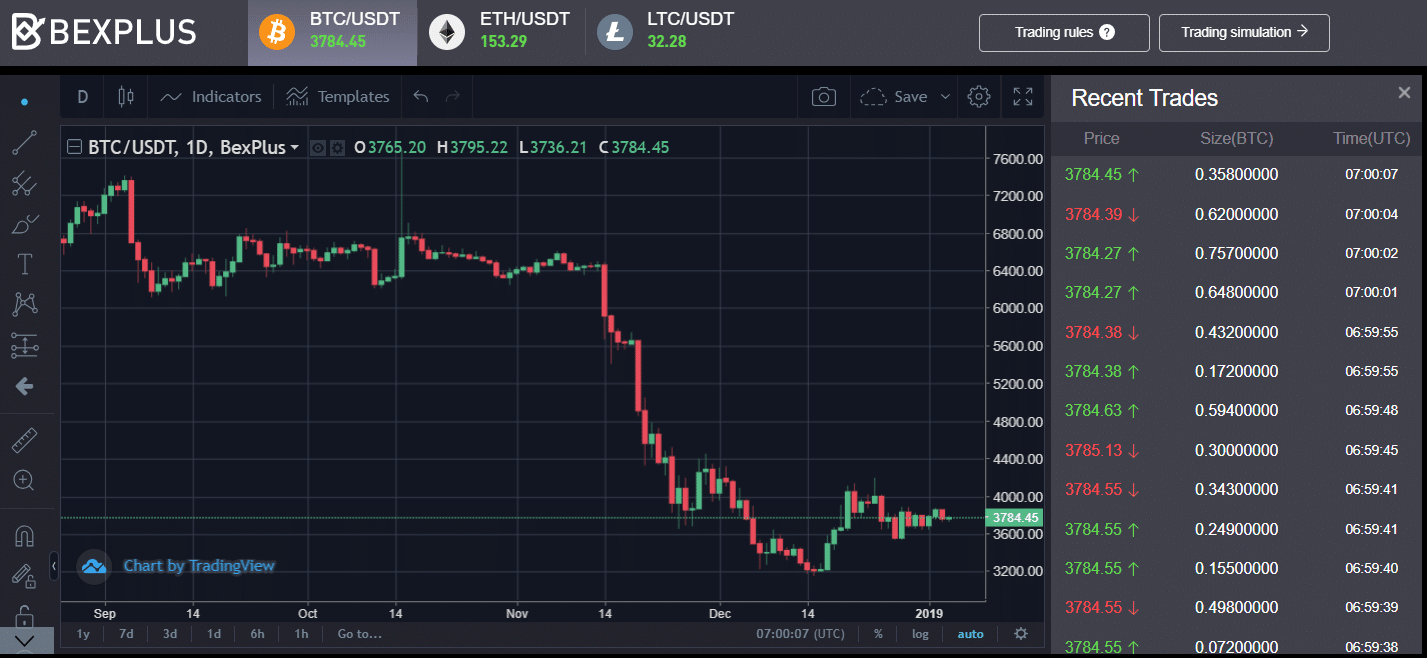
Task: Select the 3d time range
Action: pos(170,634)
